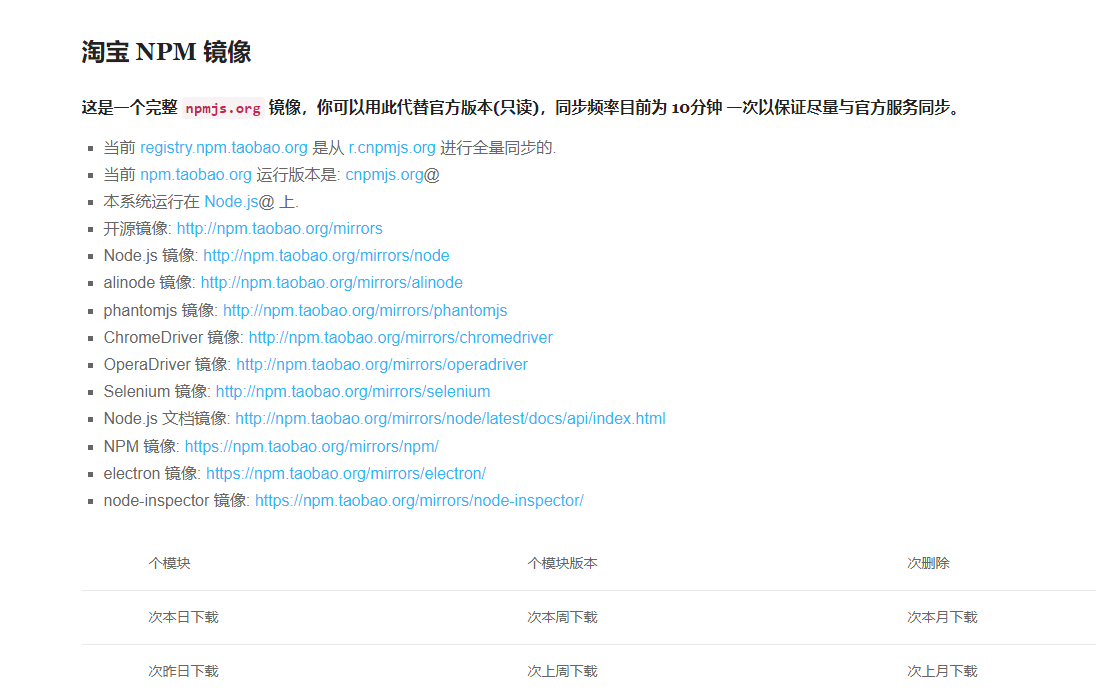Open the Node.js docs api index.html link
Viewport: 1096px width, 692px height.
pos(450,419)
